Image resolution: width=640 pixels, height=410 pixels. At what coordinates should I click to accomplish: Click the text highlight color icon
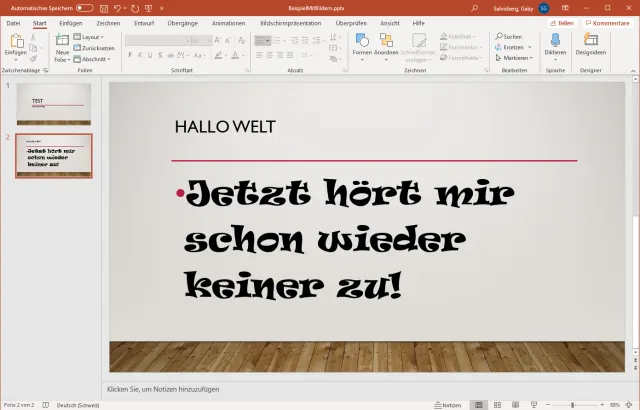point(218,55)
